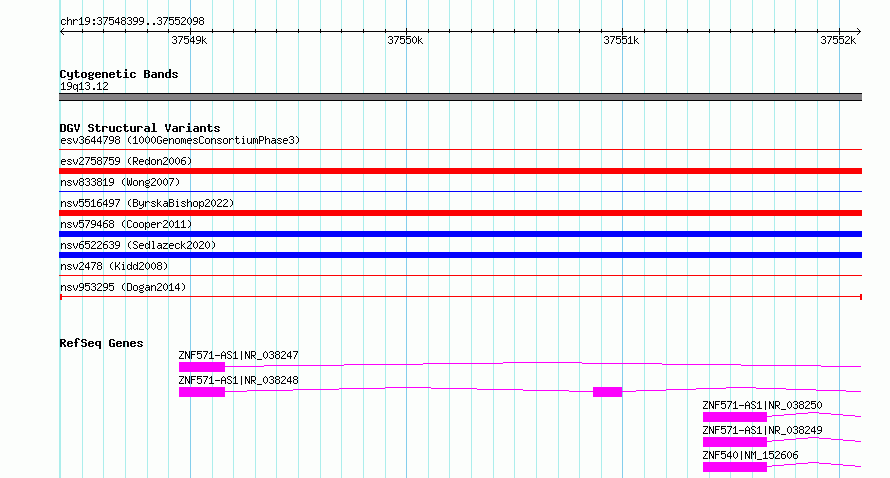Image resolution: width=890 pixels, height=478 pixels.
Task: Click the nsv579468 (Cooper2011) label
Action: [126, 224]
